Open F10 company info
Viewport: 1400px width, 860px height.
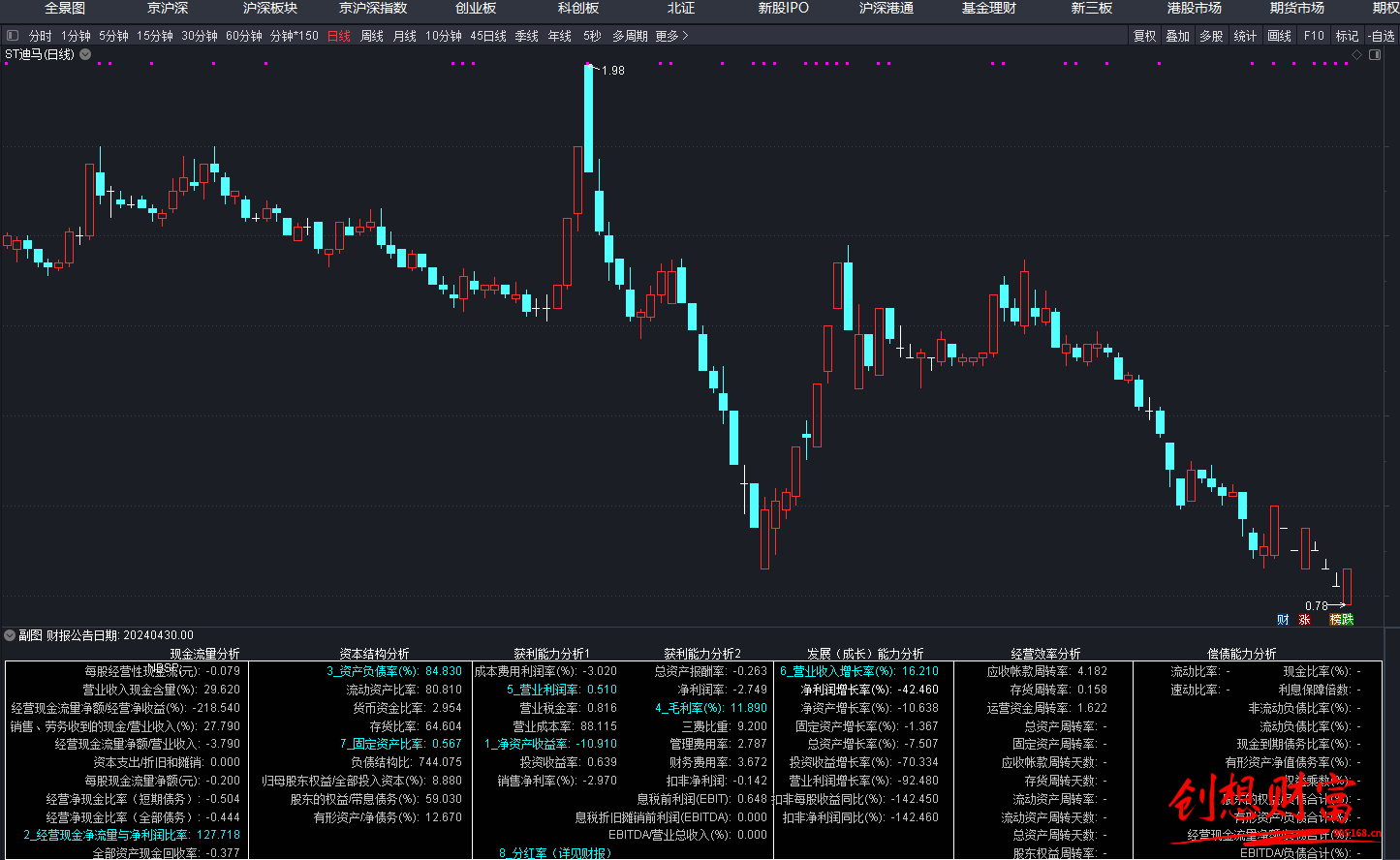coord(1314,36)
